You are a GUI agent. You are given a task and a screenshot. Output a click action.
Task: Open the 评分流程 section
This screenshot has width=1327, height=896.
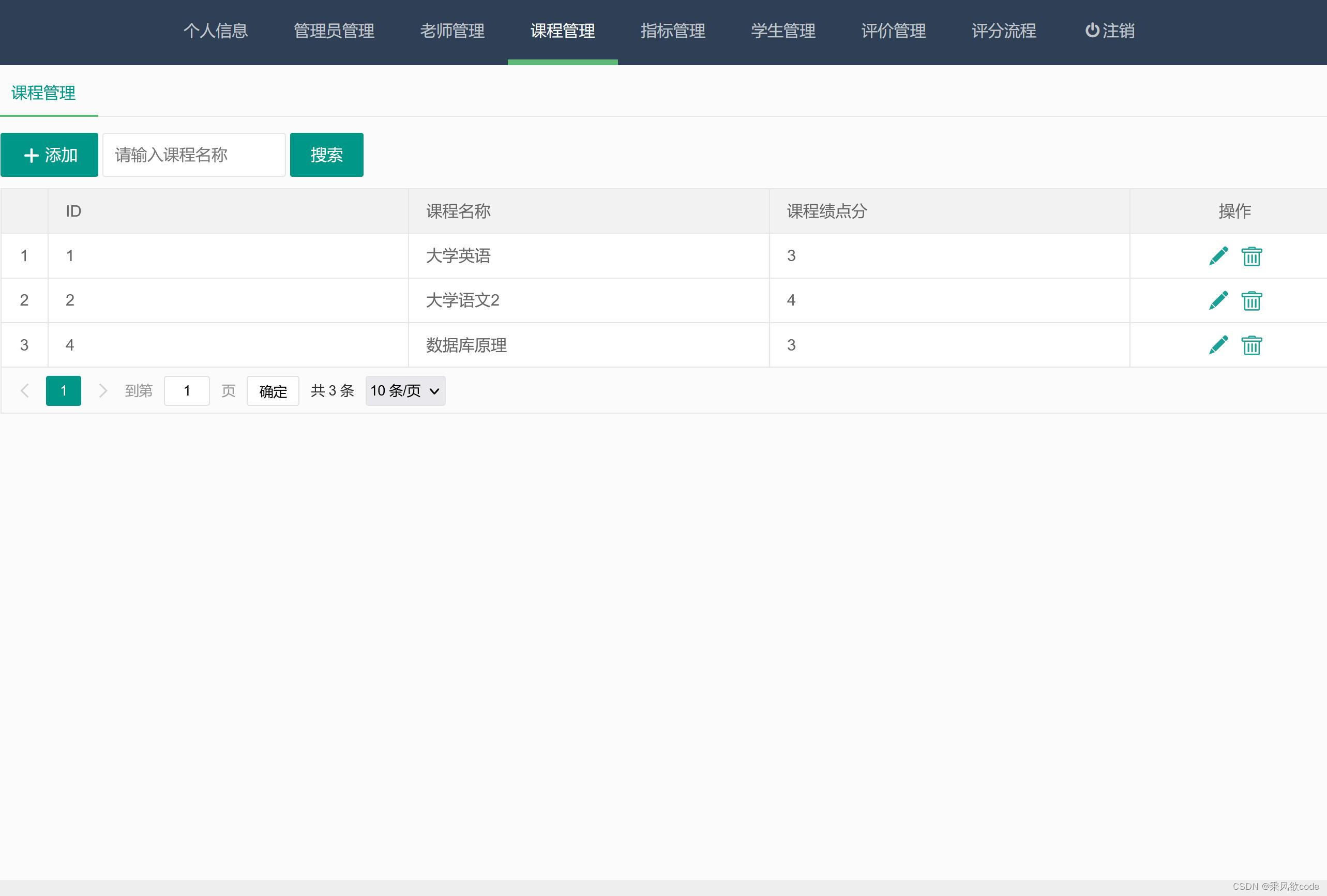click(x=1003, y=32)
